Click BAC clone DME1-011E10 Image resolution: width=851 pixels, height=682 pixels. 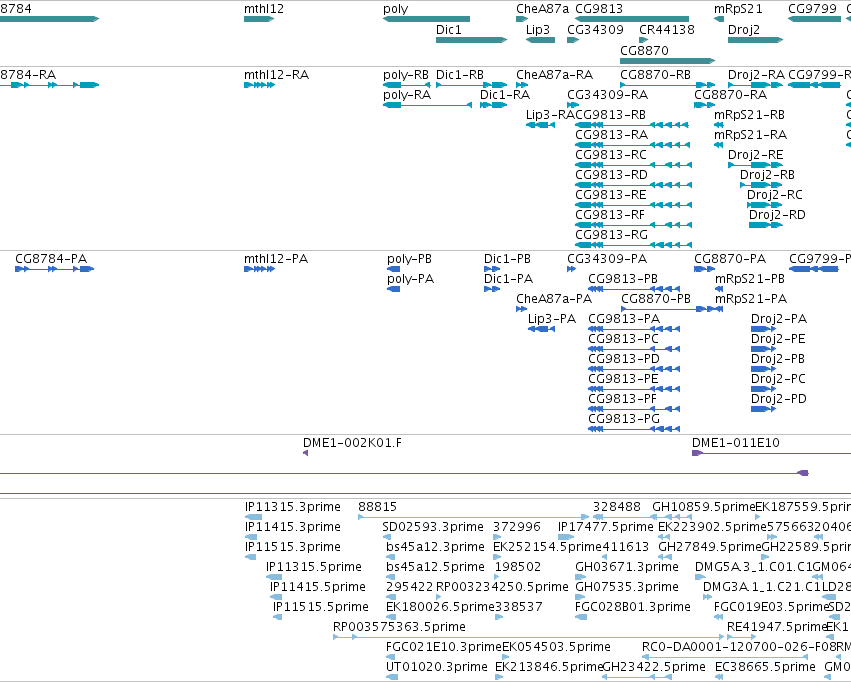click(736, 443)
